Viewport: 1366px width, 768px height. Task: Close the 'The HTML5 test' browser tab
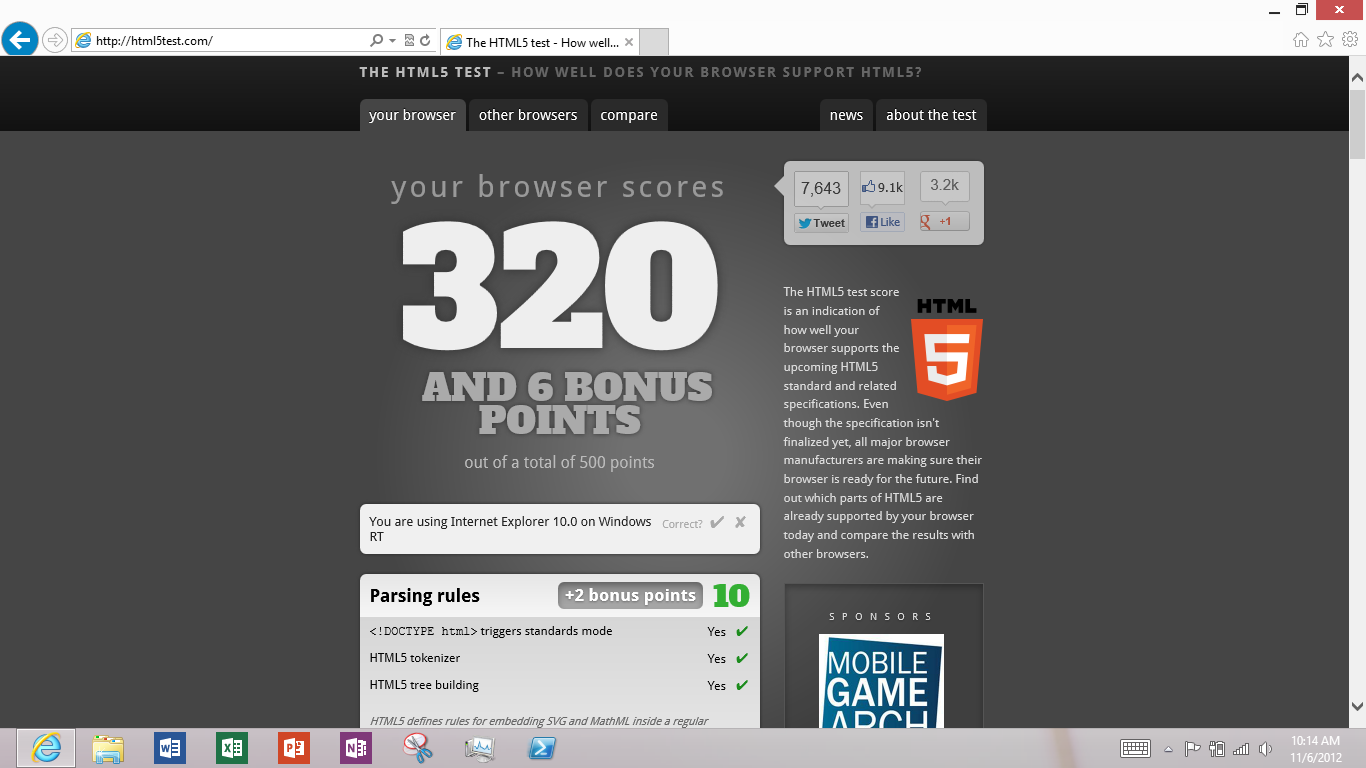pos(628,42)
